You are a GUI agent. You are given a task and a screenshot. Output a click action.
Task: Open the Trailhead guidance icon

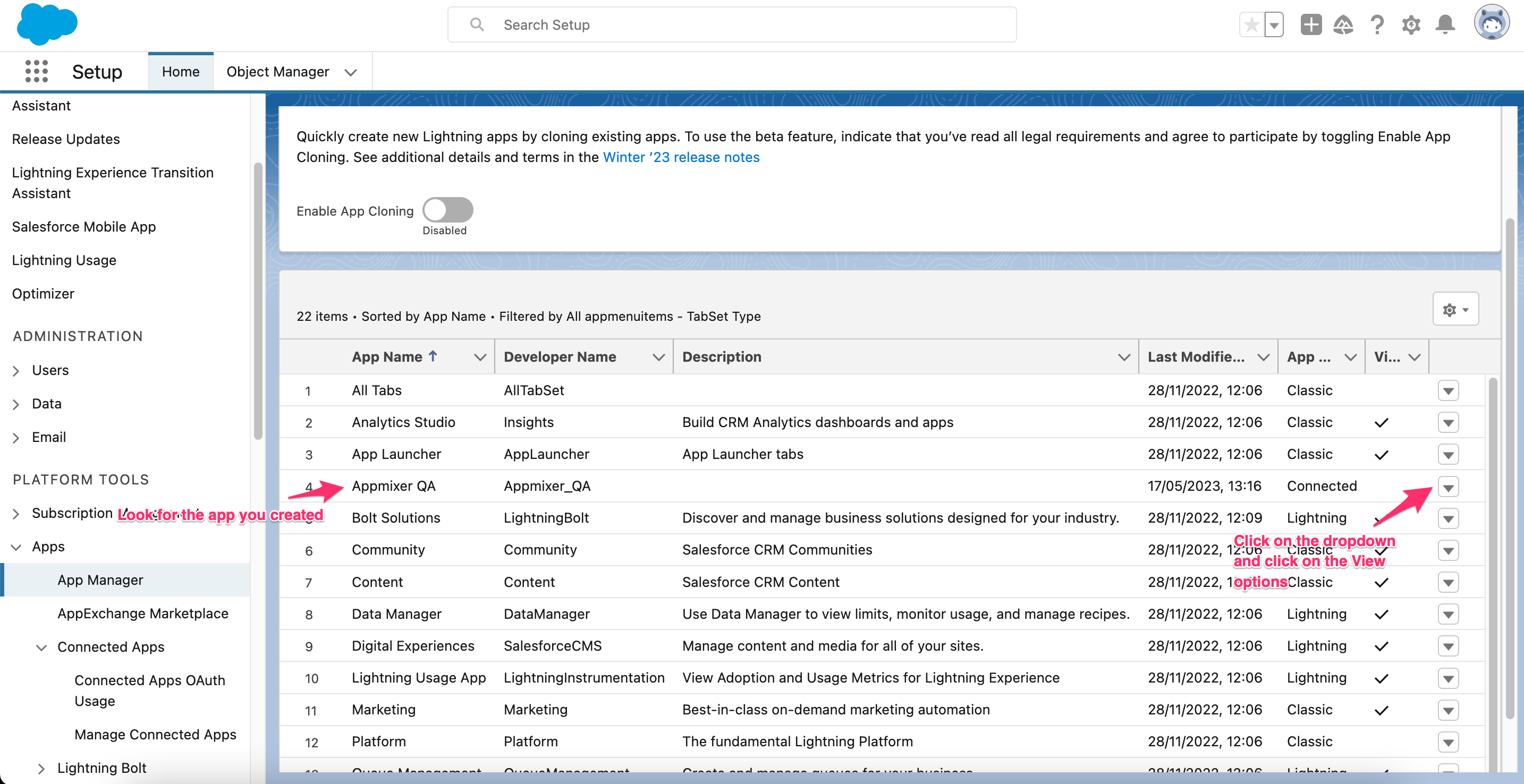[1343, 25]
